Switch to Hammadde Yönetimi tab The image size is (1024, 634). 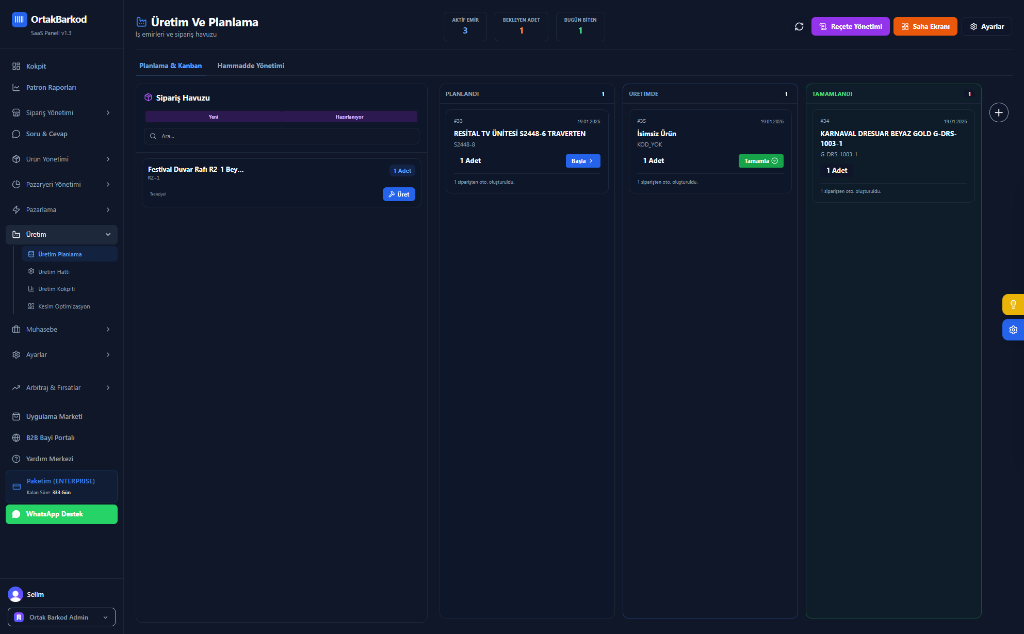(250, 66)
